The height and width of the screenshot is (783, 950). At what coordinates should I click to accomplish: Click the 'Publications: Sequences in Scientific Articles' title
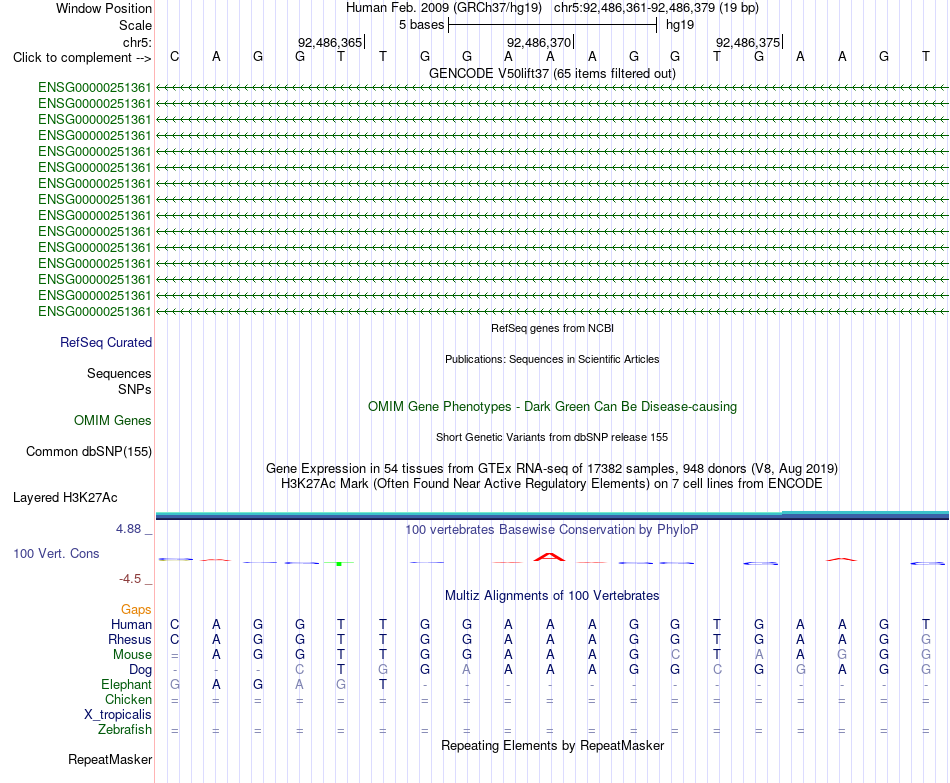point(552,359)
